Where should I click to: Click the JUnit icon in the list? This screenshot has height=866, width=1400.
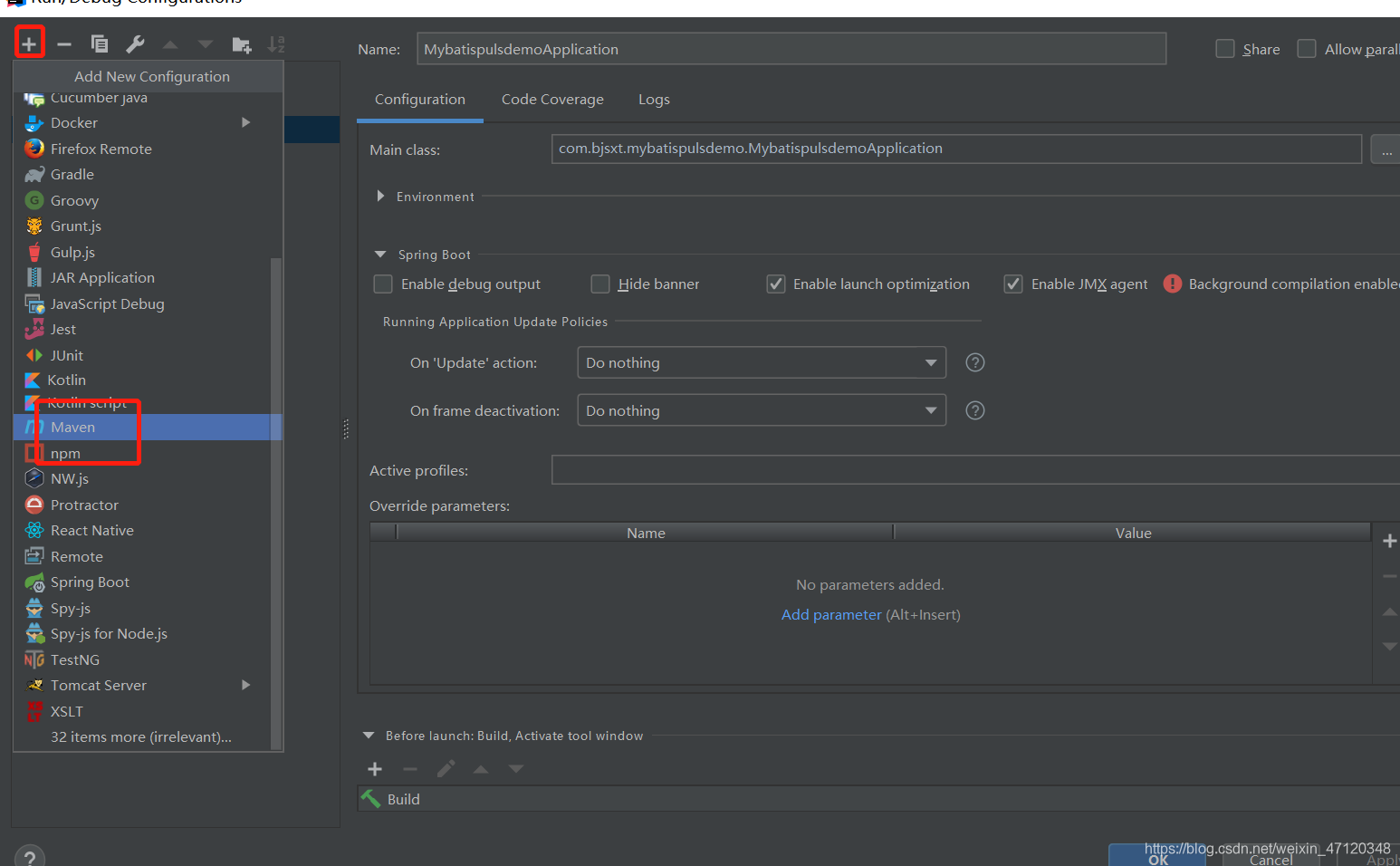pyautogui.click(x=34, y=355)
